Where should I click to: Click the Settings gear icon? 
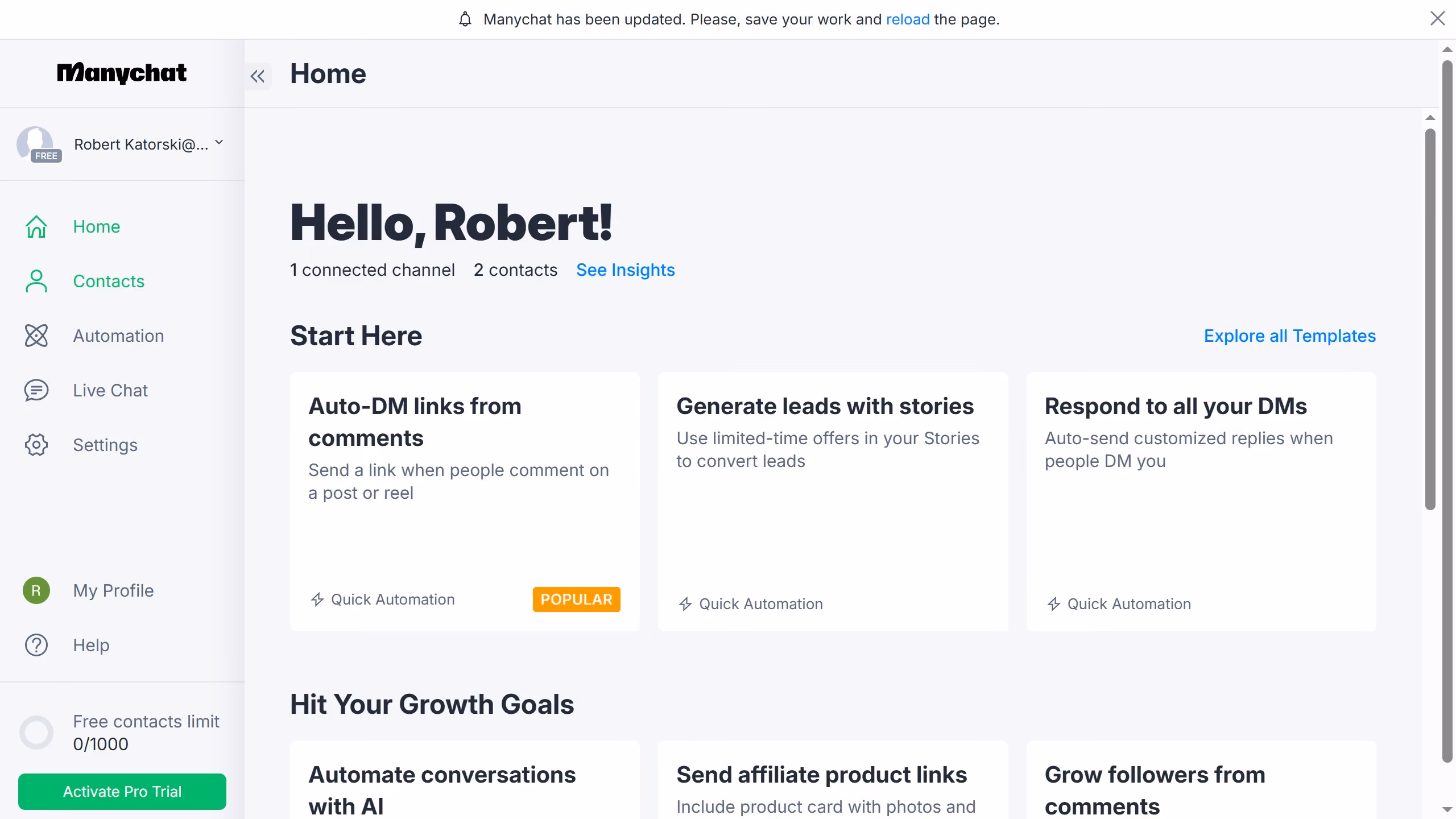(x=36, y=445)
